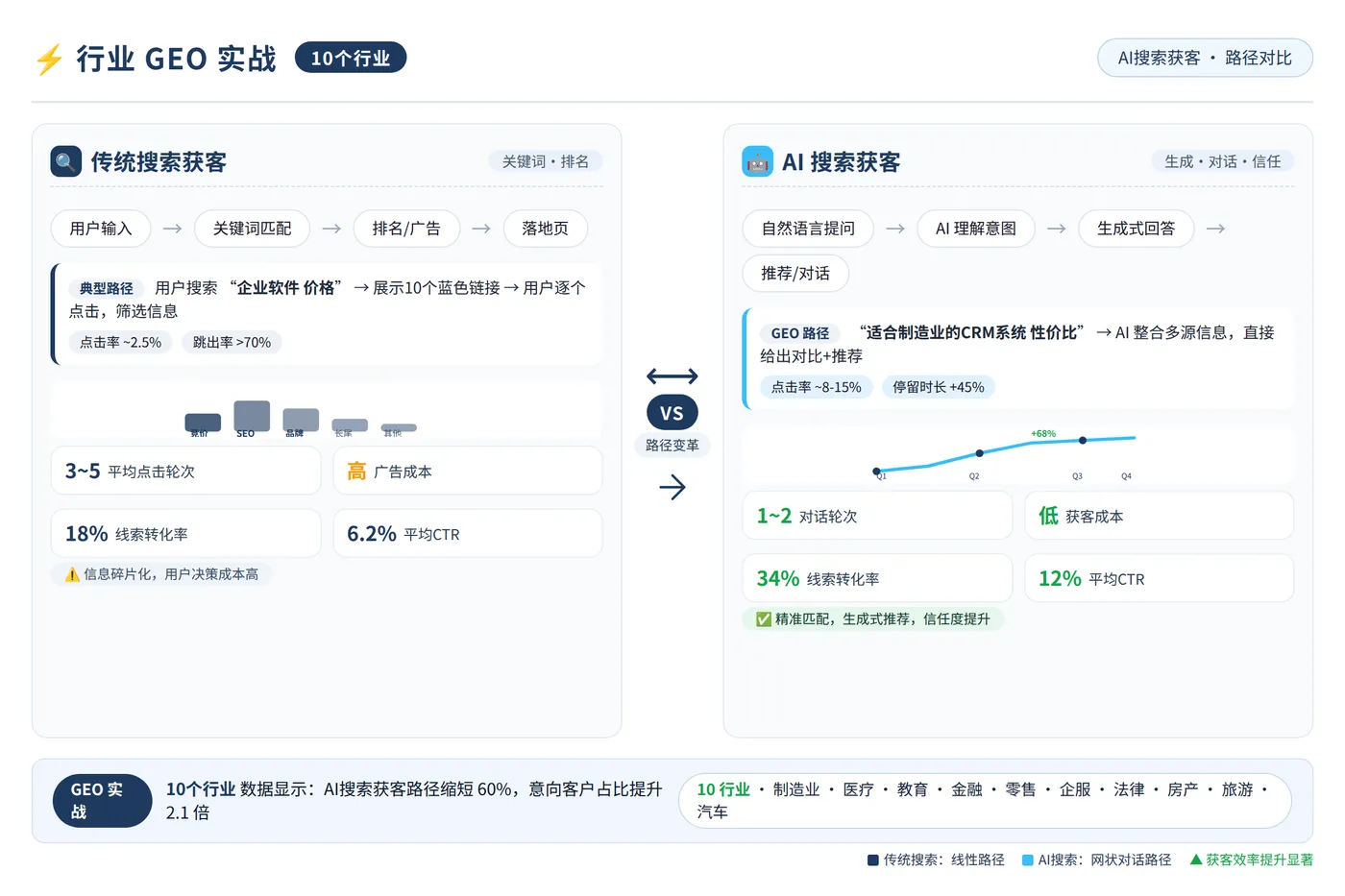Select the 10个行业 badge
1345x896 pixels.
coord(351,58)
